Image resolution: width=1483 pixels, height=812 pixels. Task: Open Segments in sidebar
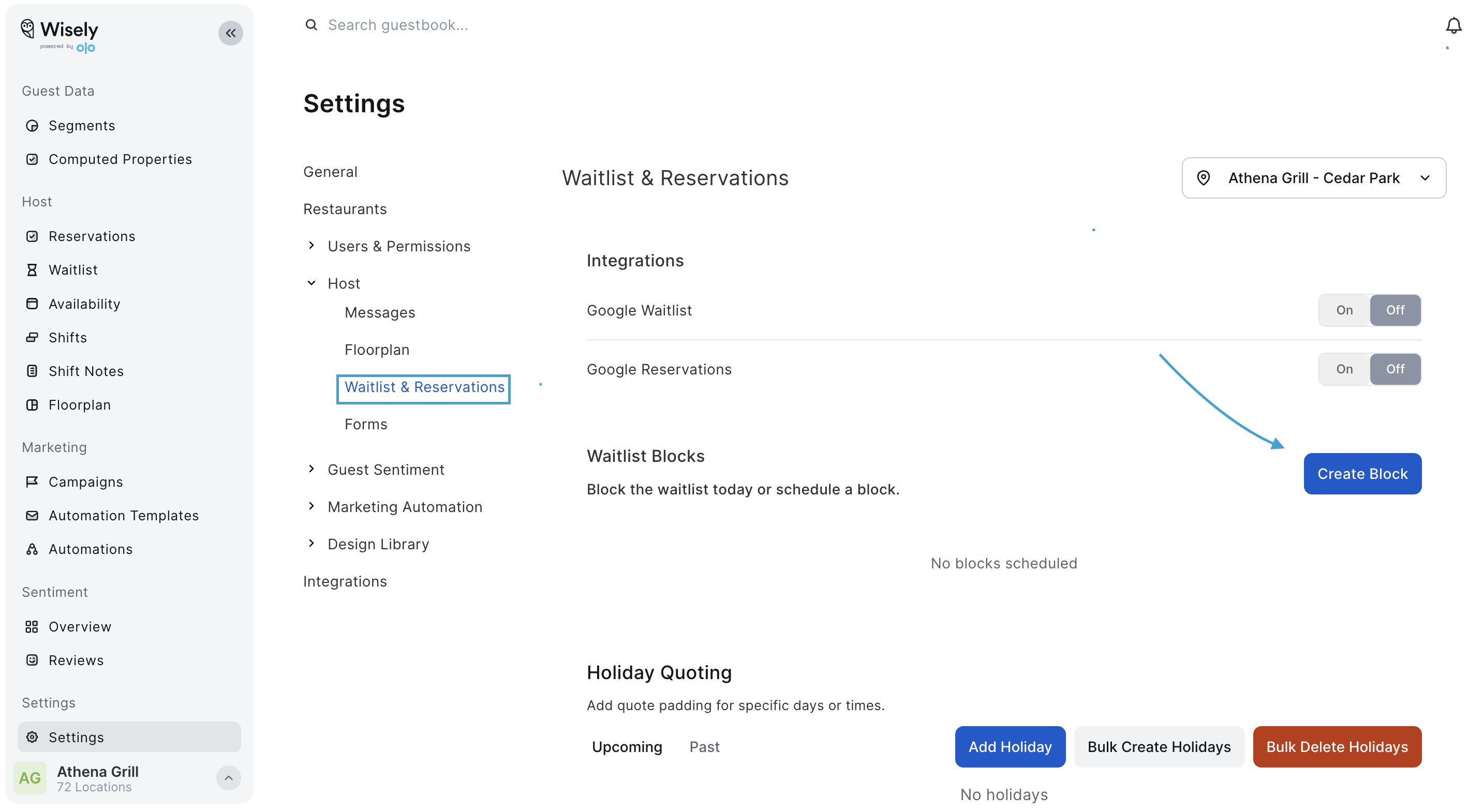(x=82, y=126)
